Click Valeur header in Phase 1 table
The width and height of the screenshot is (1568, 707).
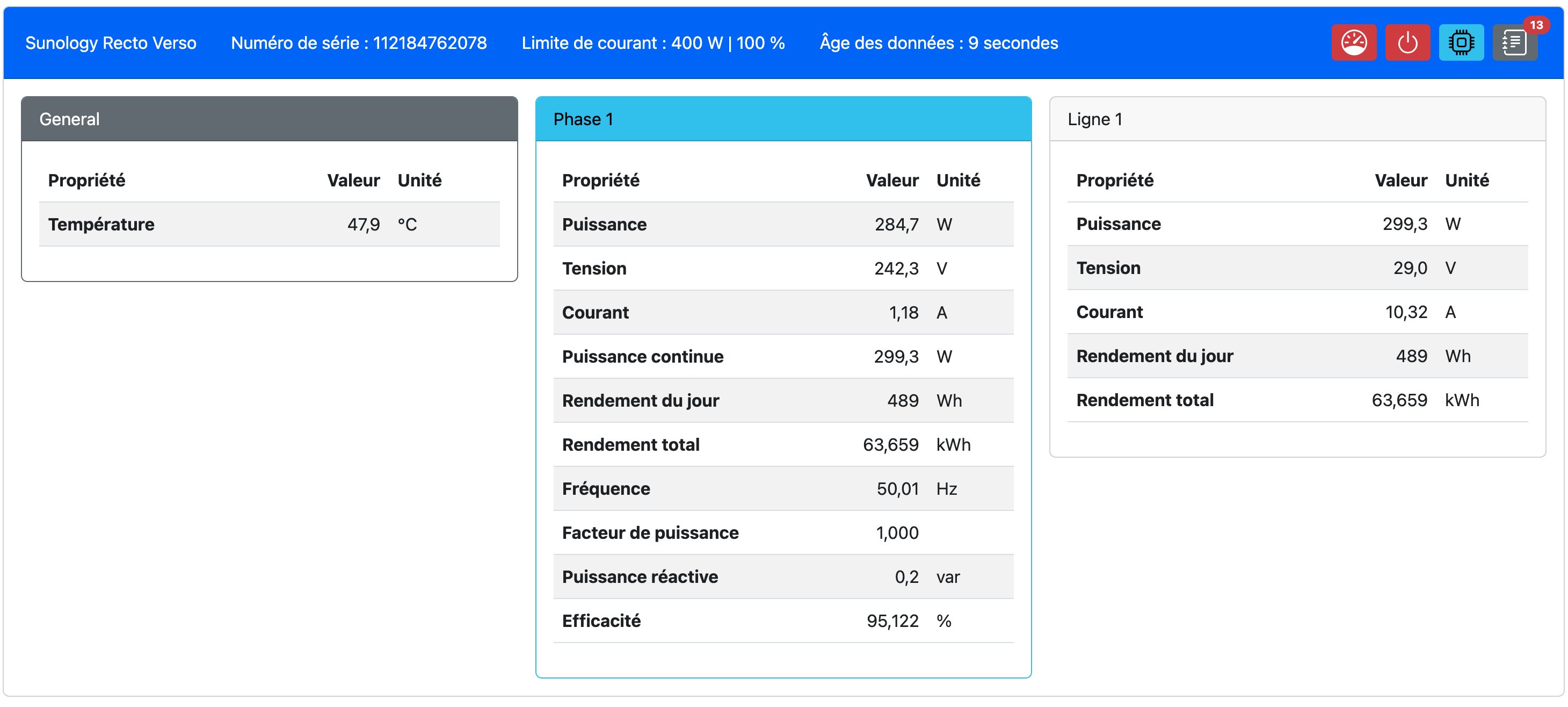click(892, 181)
